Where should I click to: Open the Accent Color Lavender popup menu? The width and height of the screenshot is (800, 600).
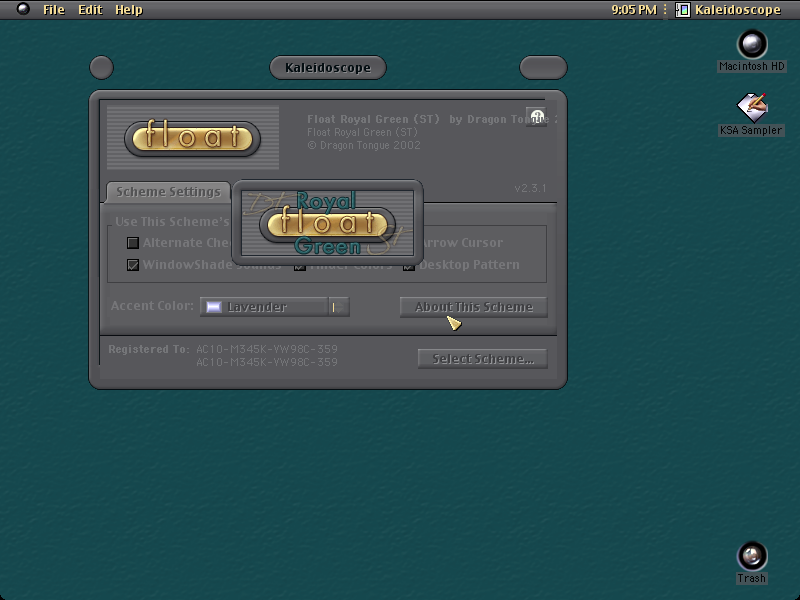tap(274, 307)
